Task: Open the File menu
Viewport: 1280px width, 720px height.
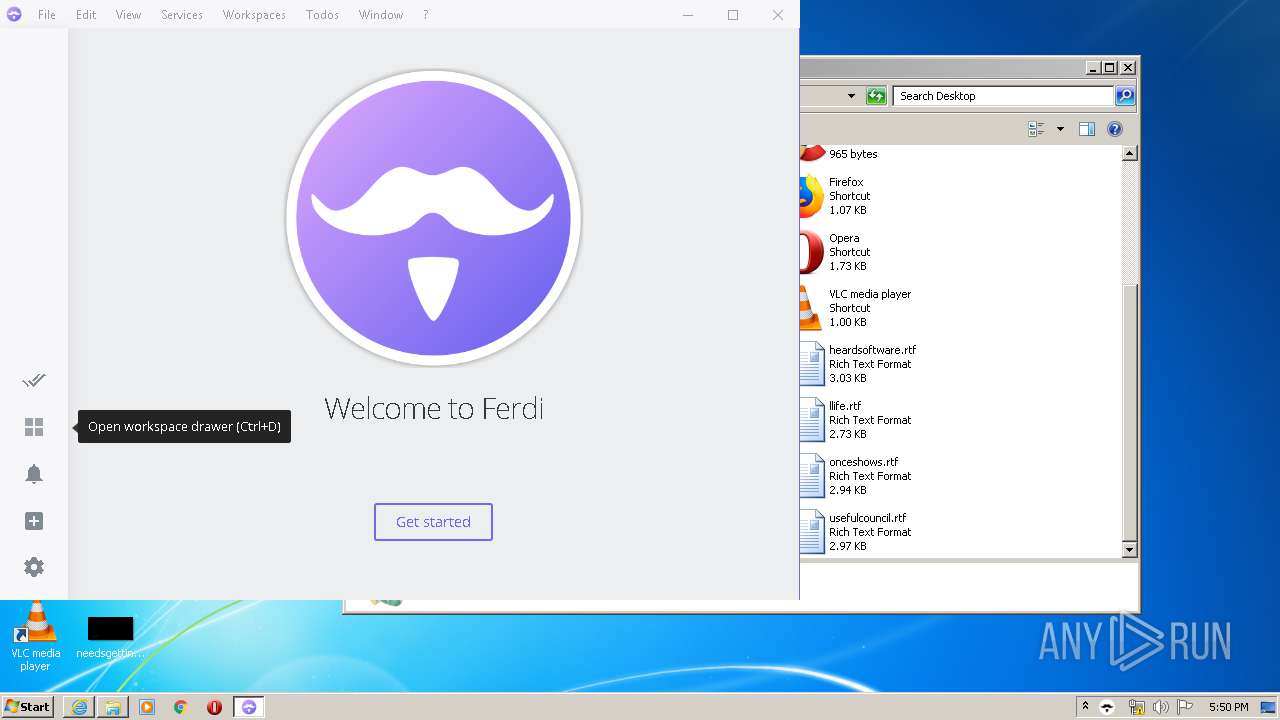Action: tap(47, 15)
